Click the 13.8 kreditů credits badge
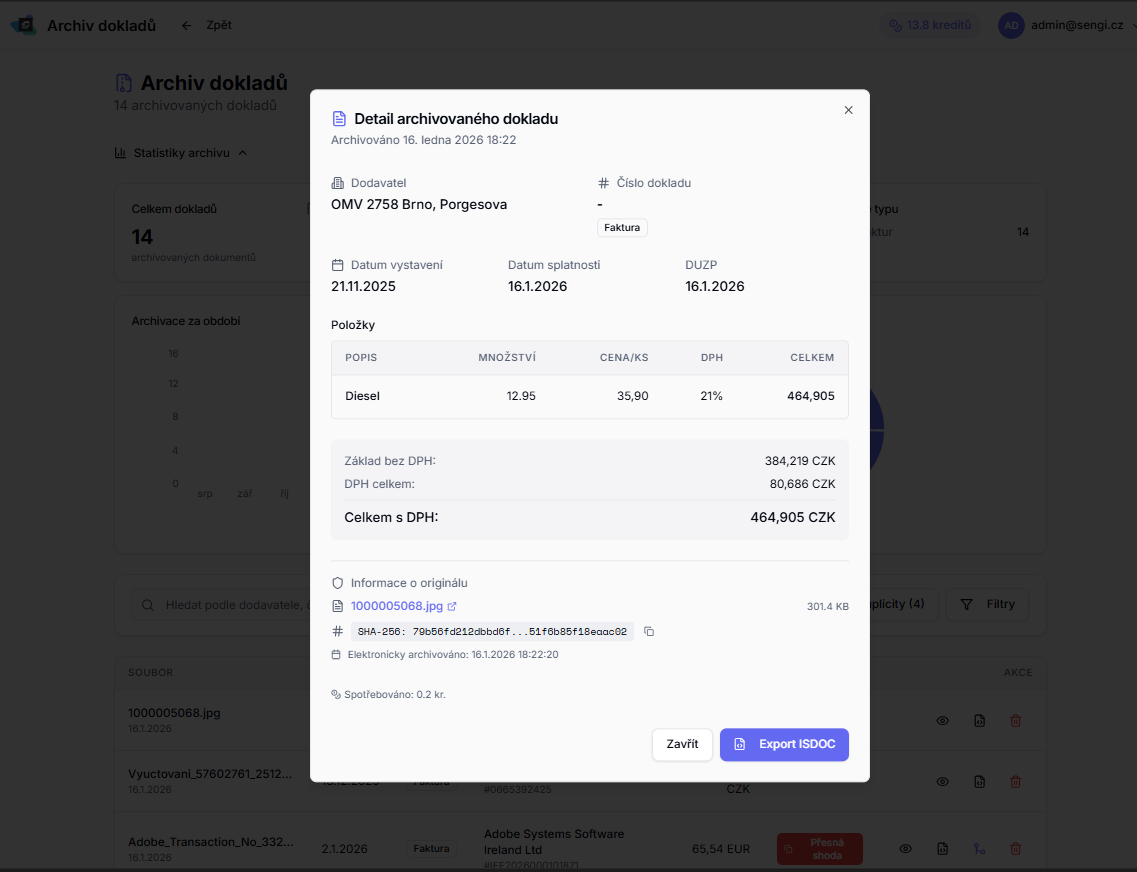Viewport: 1137px width, 872px height. pyautogui.click(x=930, y=26)
